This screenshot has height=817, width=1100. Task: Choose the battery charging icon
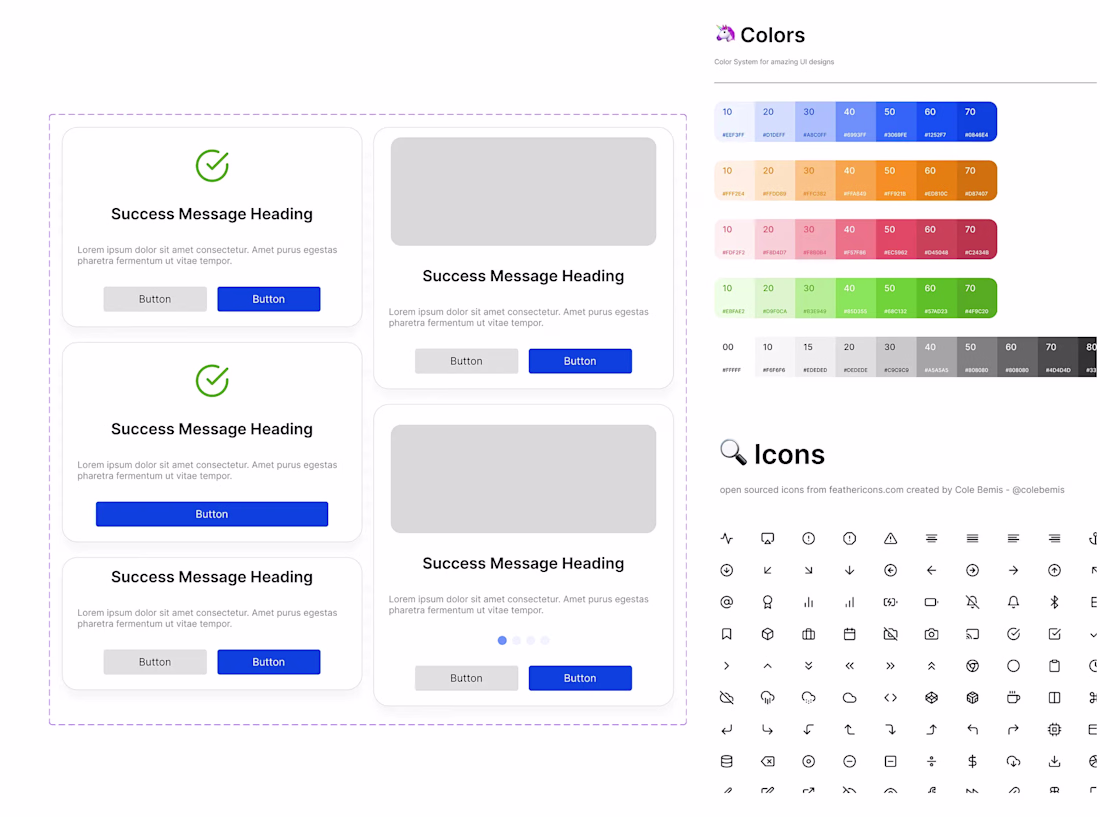pos(890,602)
